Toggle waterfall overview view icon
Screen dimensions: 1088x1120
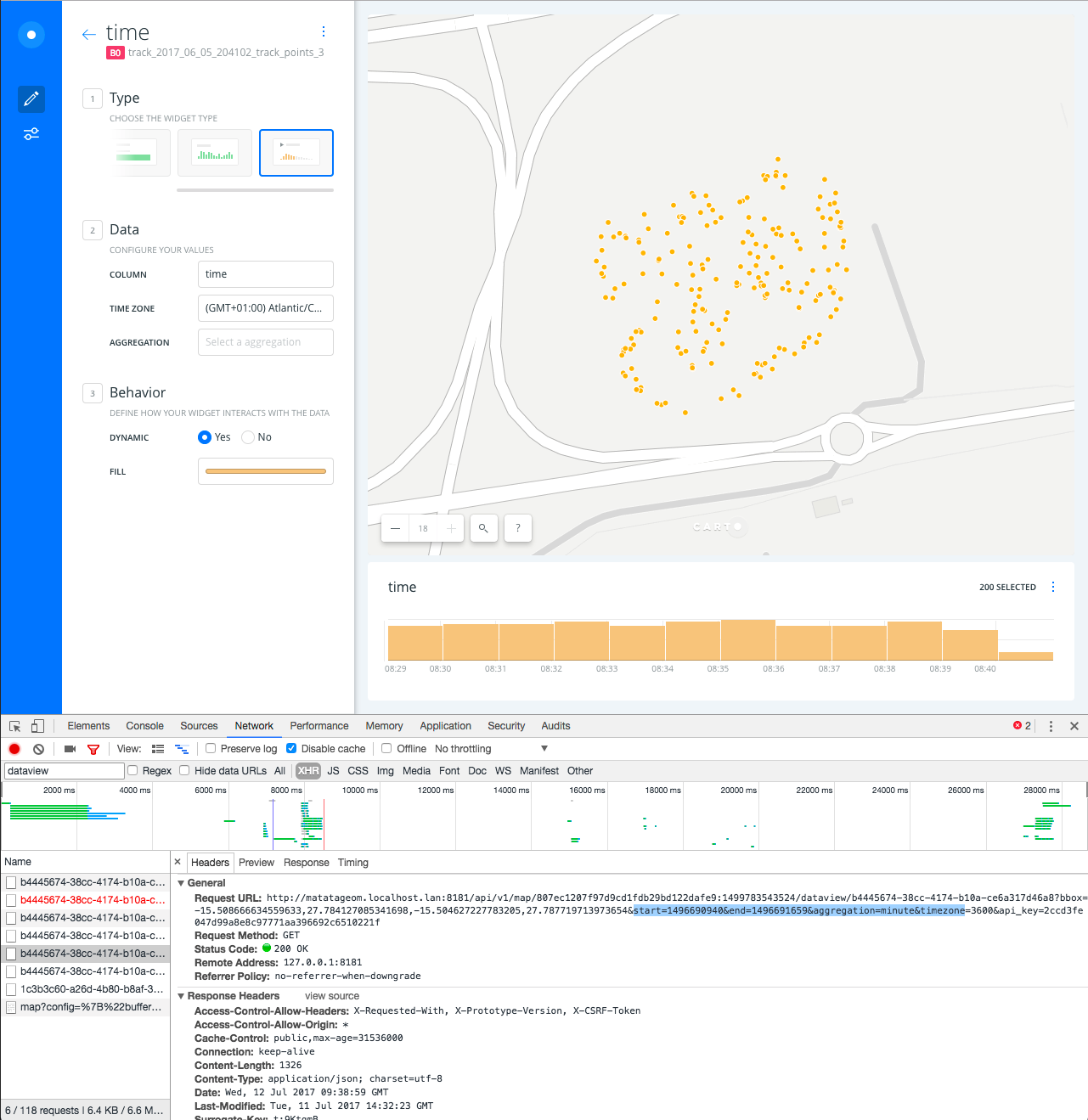(x=181, y=749)
